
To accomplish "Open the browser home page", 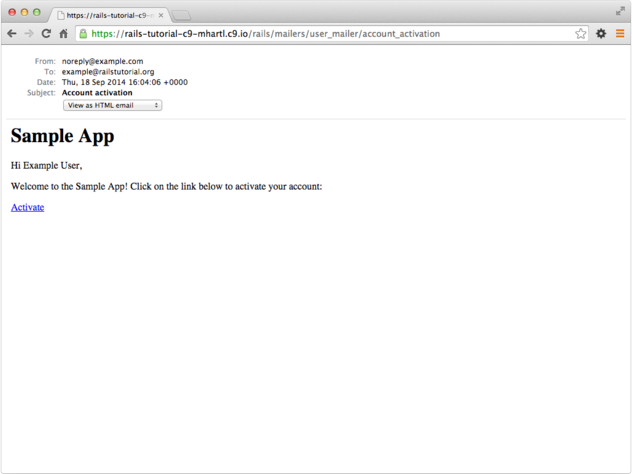I will coord(63,34).
